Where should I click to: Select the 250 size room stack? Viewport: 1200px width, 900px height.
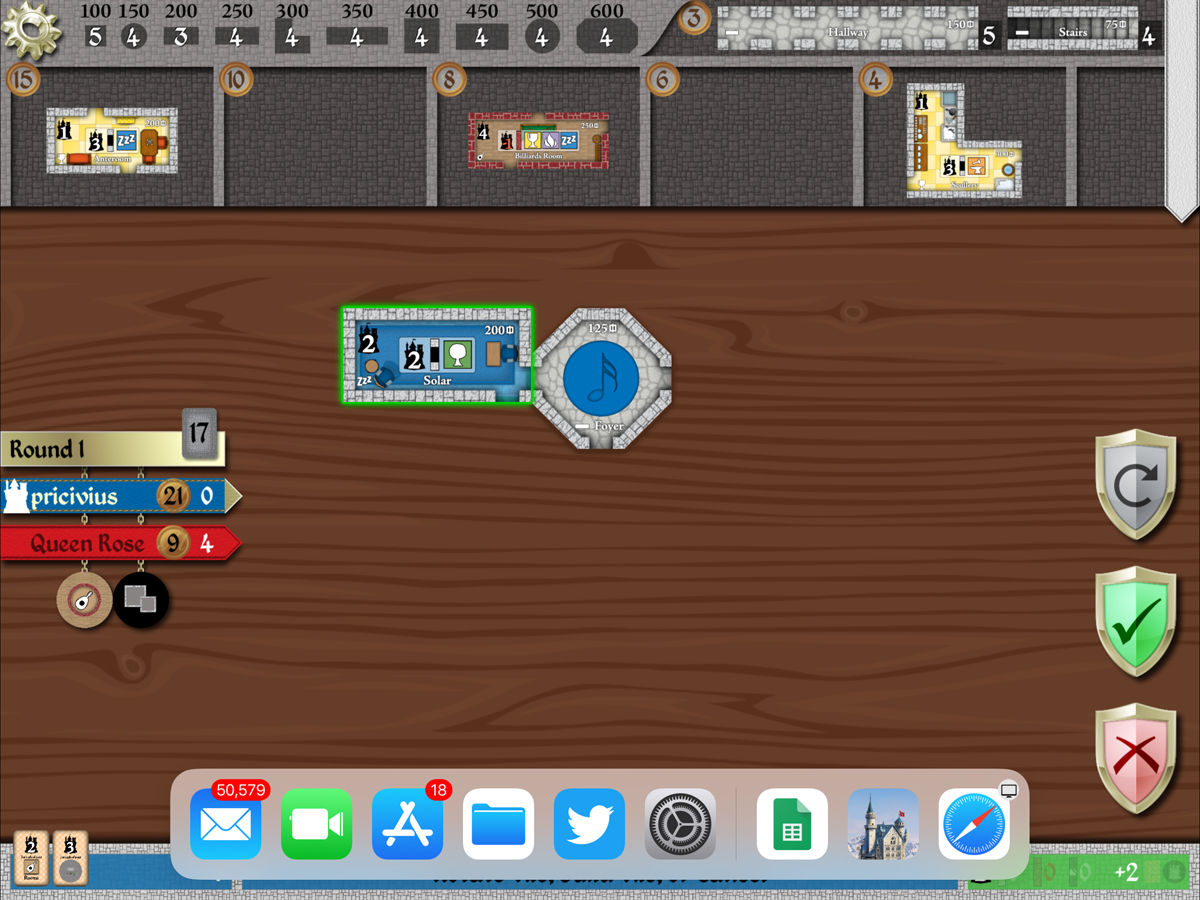tap(236, 37)
